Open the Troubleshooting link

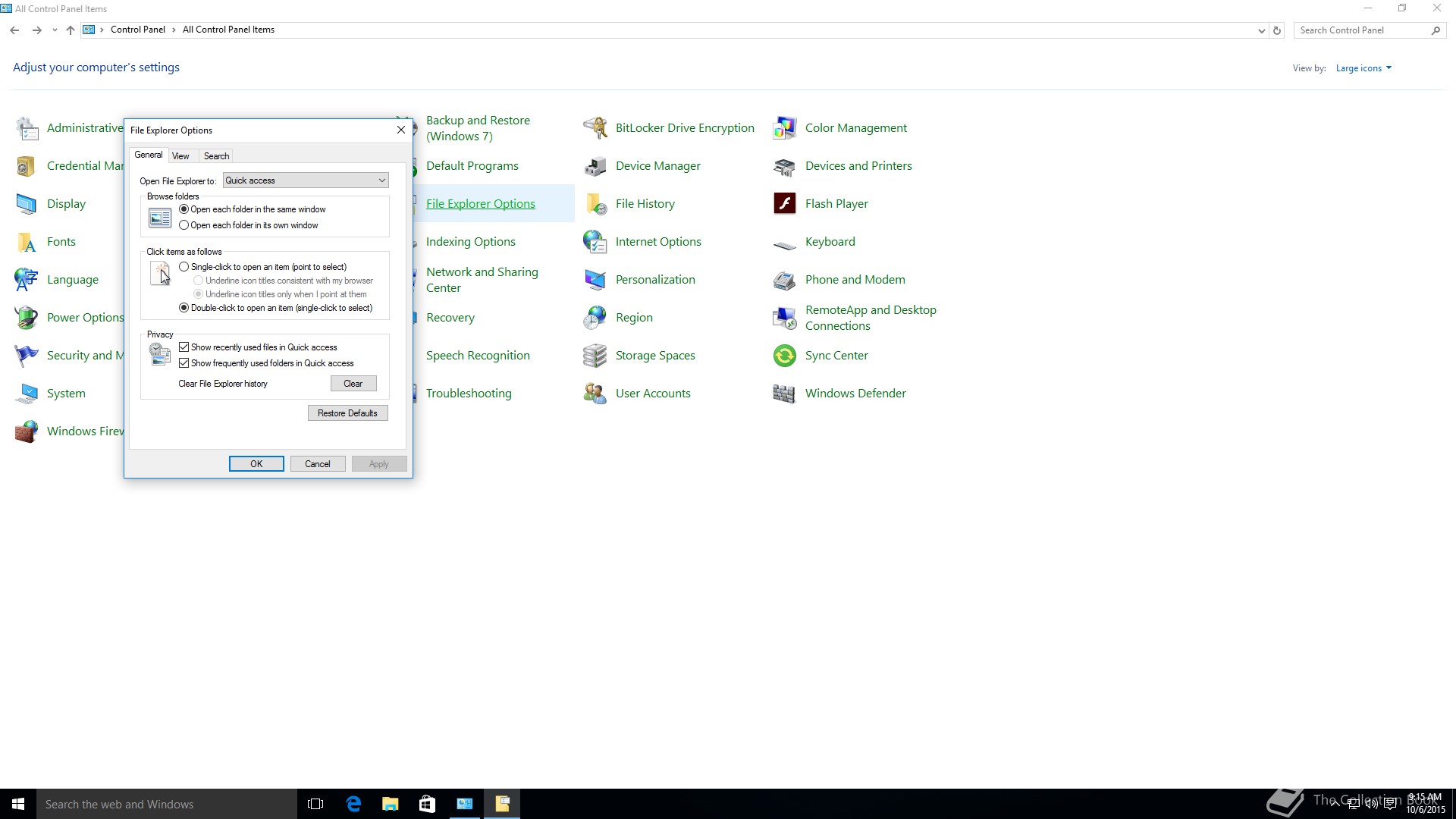tap(469, 394)
